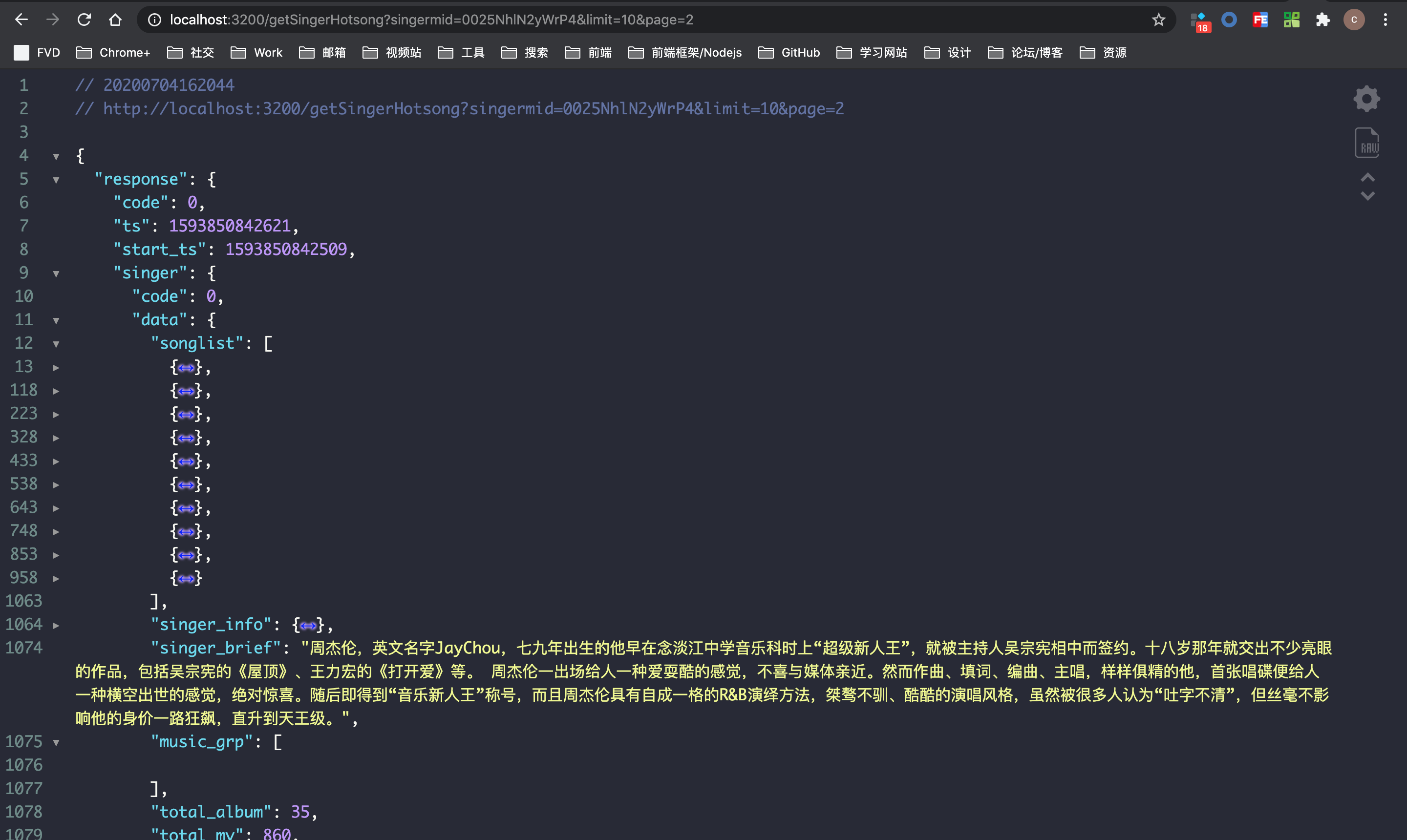Image resolution: width=1407 pixels, height=840 pixels.
Task: Open JSON viewer settings gear icon
Action: tap(1366, 99)
